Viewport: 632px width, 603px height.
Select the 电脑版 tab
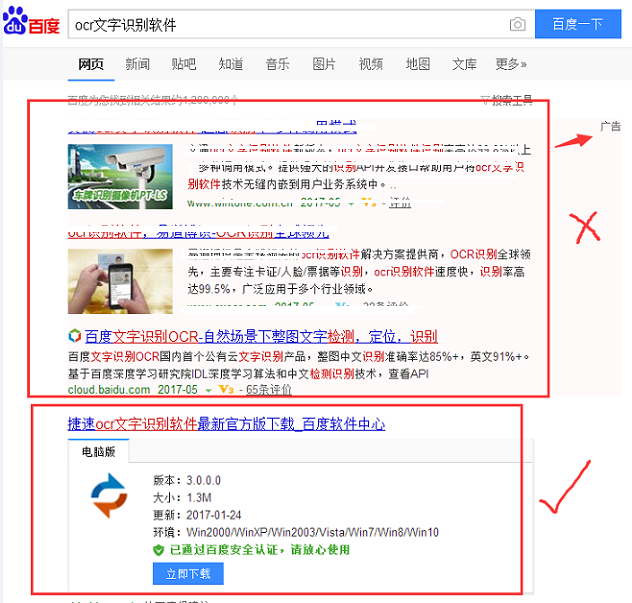98,451
